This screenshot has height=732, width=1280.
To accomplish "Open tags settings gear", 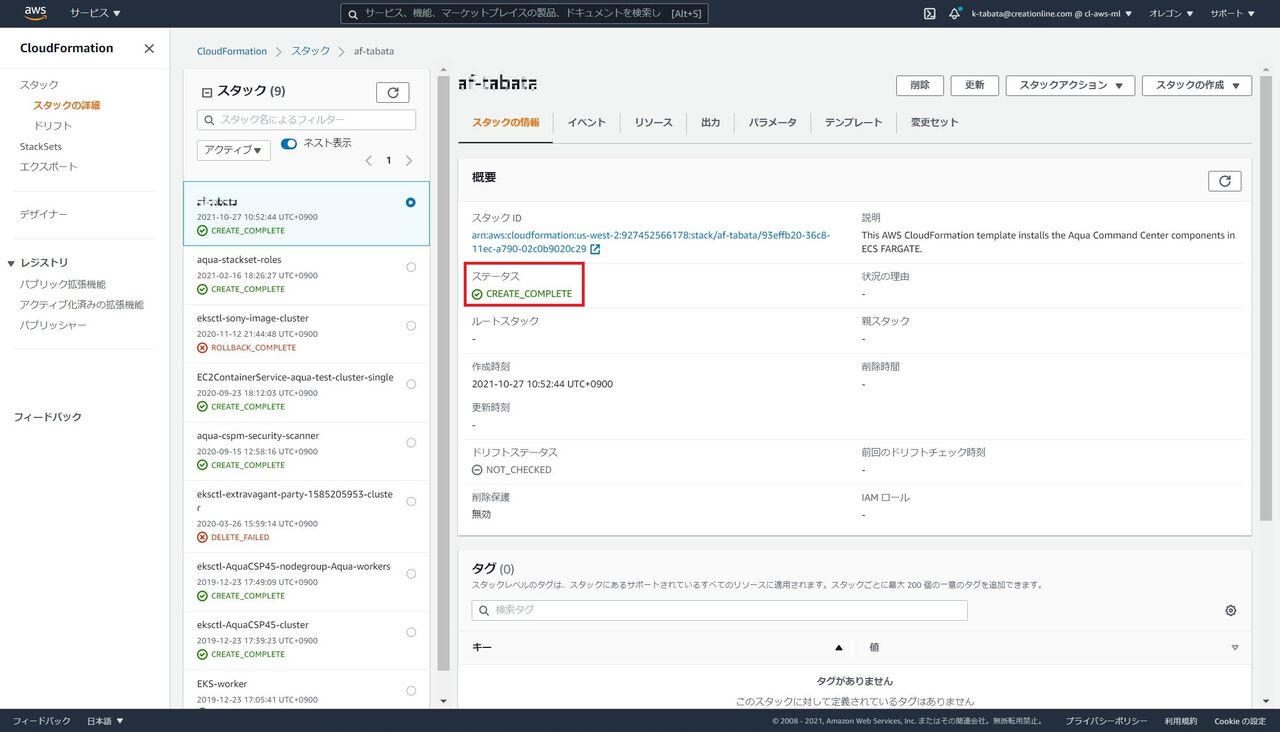I will tap(1231, 610).
